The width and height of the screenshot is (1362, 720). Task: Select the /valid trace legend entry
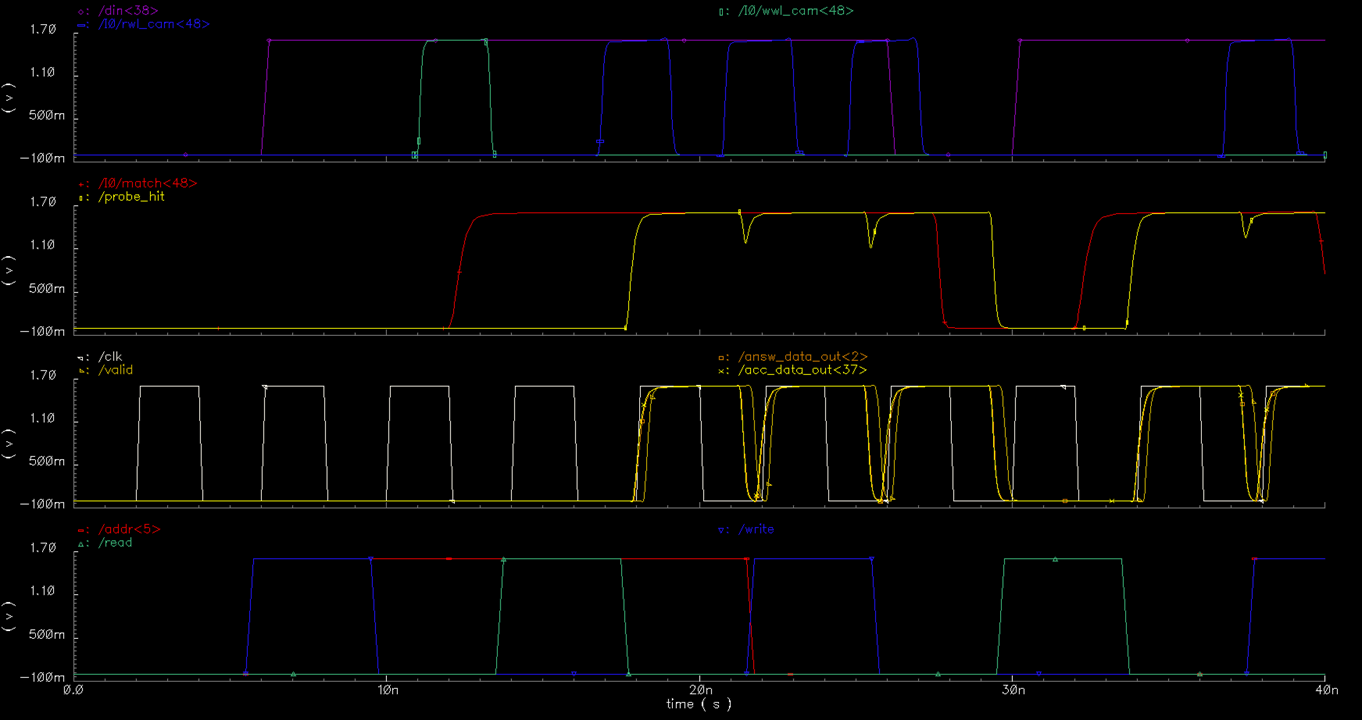[114, 370]
